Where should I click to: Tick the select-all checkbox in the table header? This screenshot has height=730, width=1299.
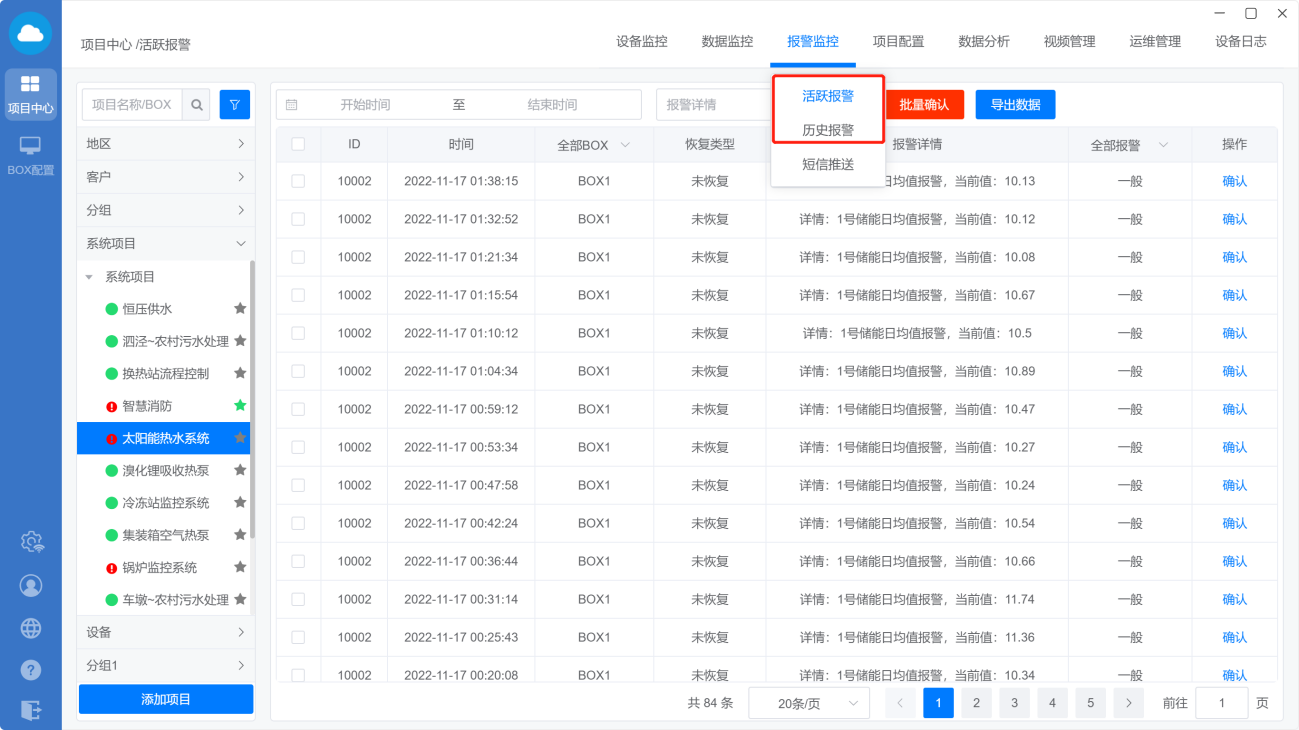click(298, 144)
